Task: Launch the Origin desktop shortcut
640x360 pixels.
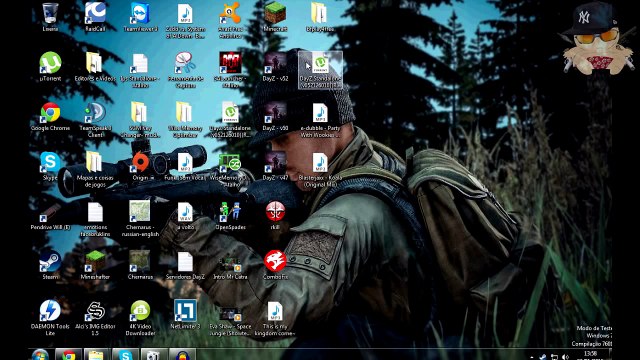Action: tap(141, 166)
